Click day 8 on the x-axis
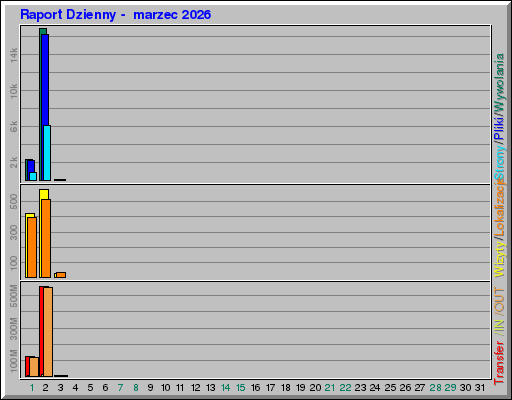Viewport: 512px width, 400px height. [136, 388]
